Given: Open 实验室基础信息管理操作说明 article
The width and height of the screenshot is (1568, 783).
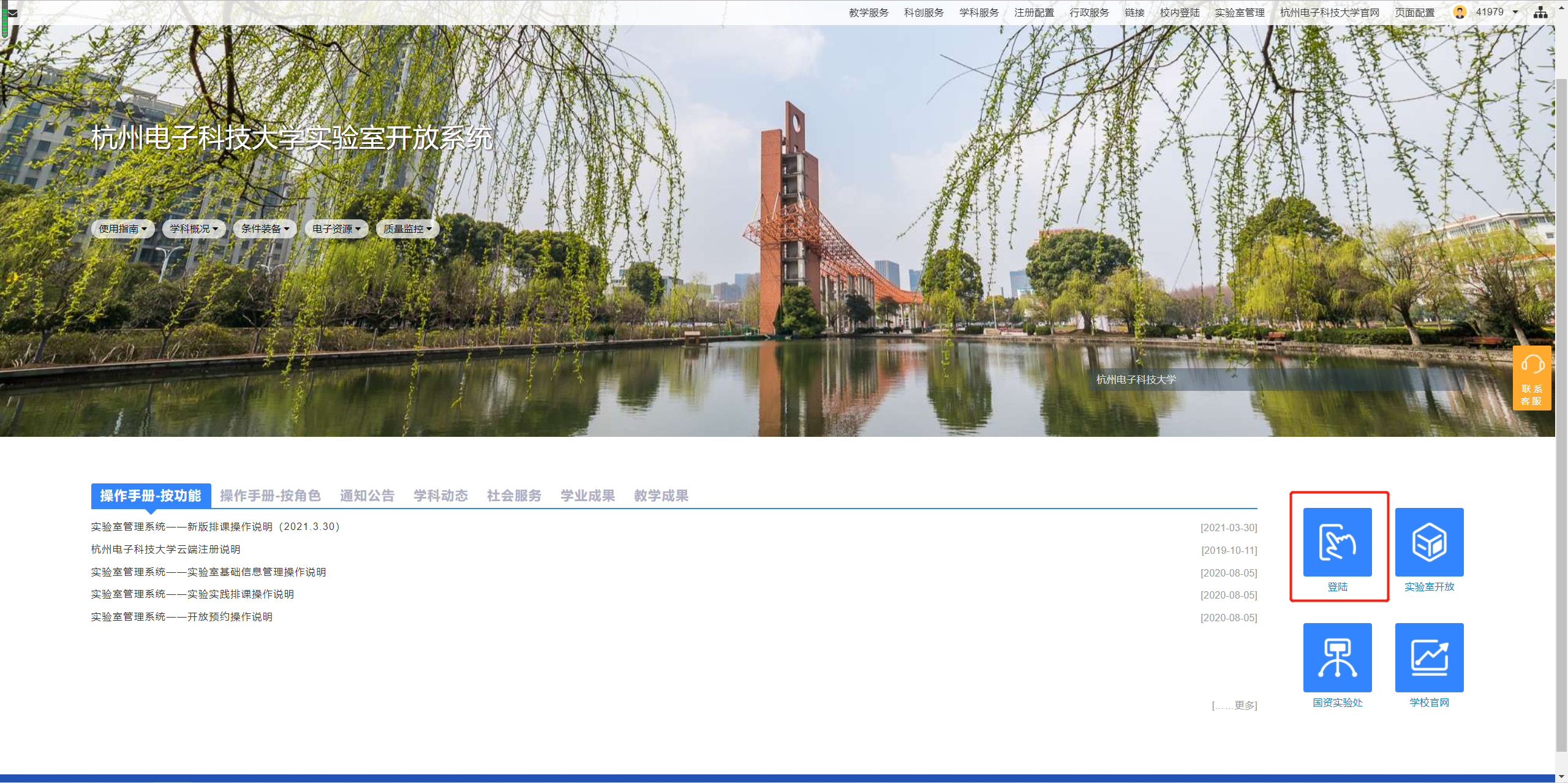Looking at the screenshot, I should point(208,572).
